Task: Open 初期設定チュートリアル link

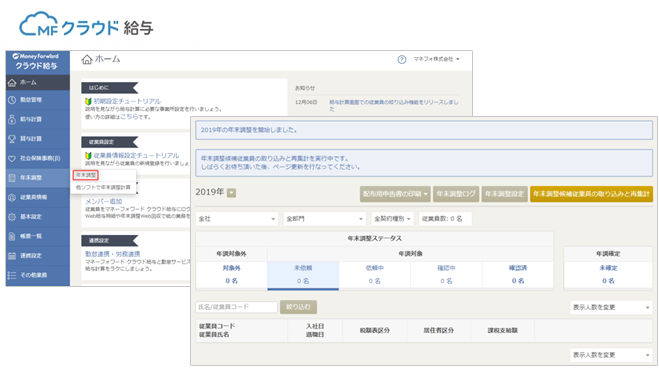Action: tap(127, 101)
